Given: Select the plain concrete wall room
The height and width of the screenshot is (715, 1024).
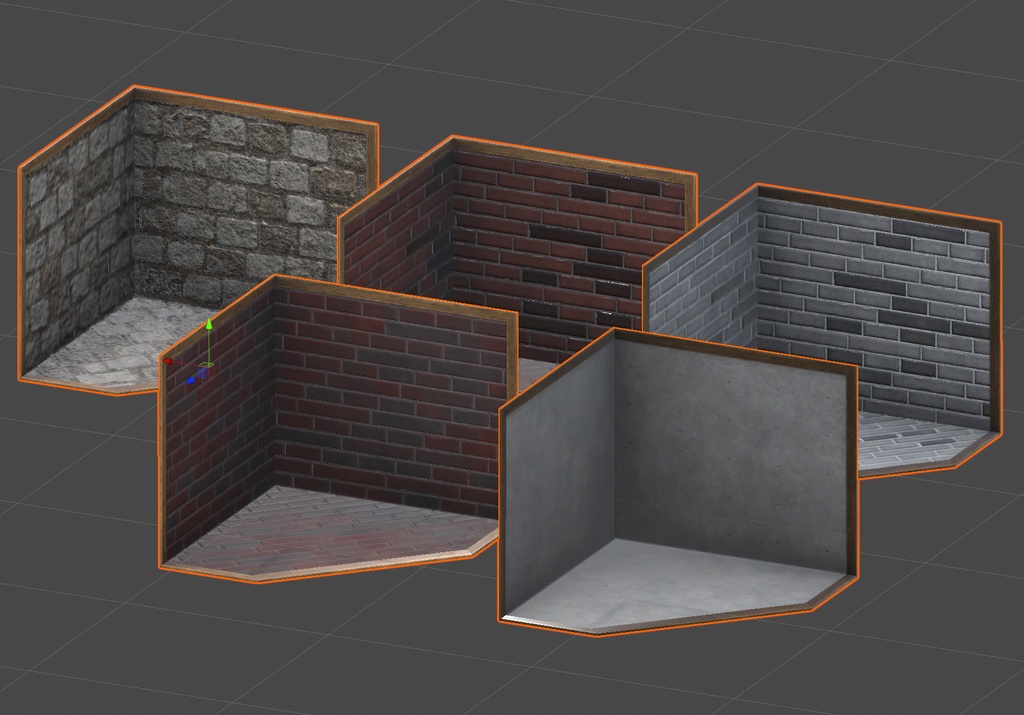Looking at the screenshot, I should [679, 483].
